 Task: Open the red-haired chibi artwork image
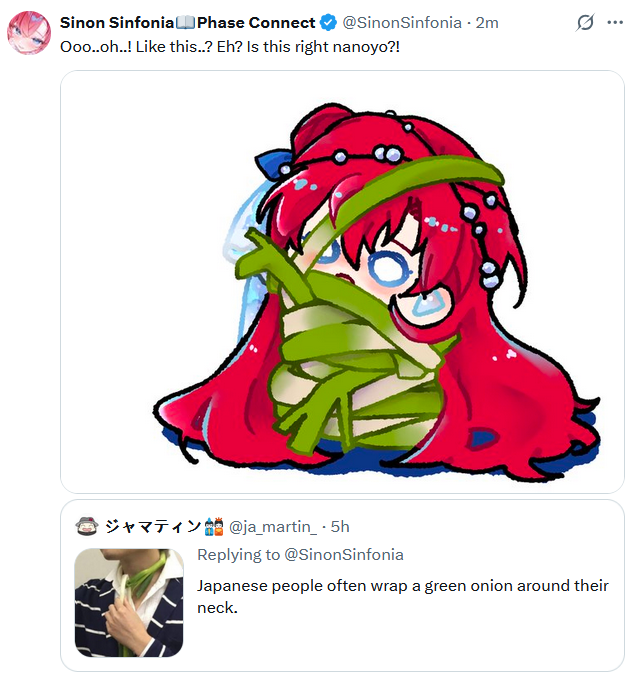(x=342, y=282)
